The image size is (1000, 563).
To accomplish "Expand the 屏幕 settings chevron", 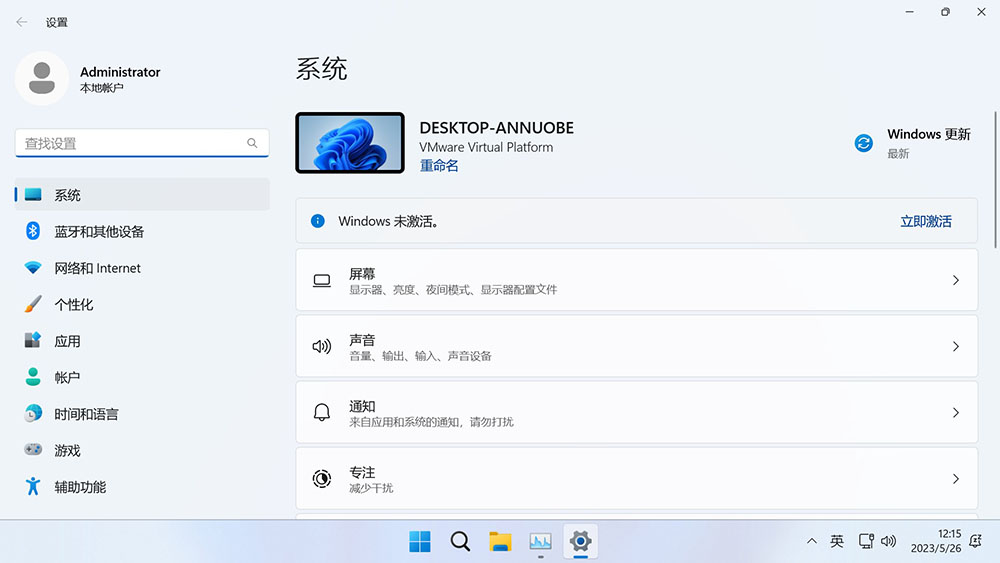I will [955, 281].
